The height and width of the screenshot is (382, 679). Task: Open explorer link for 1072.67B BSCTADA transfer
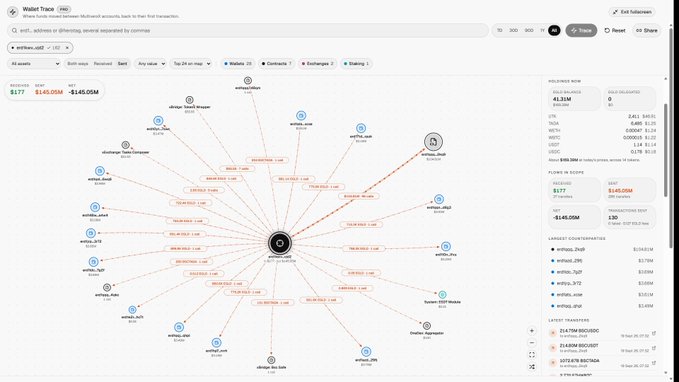click(x=654, y=363)
